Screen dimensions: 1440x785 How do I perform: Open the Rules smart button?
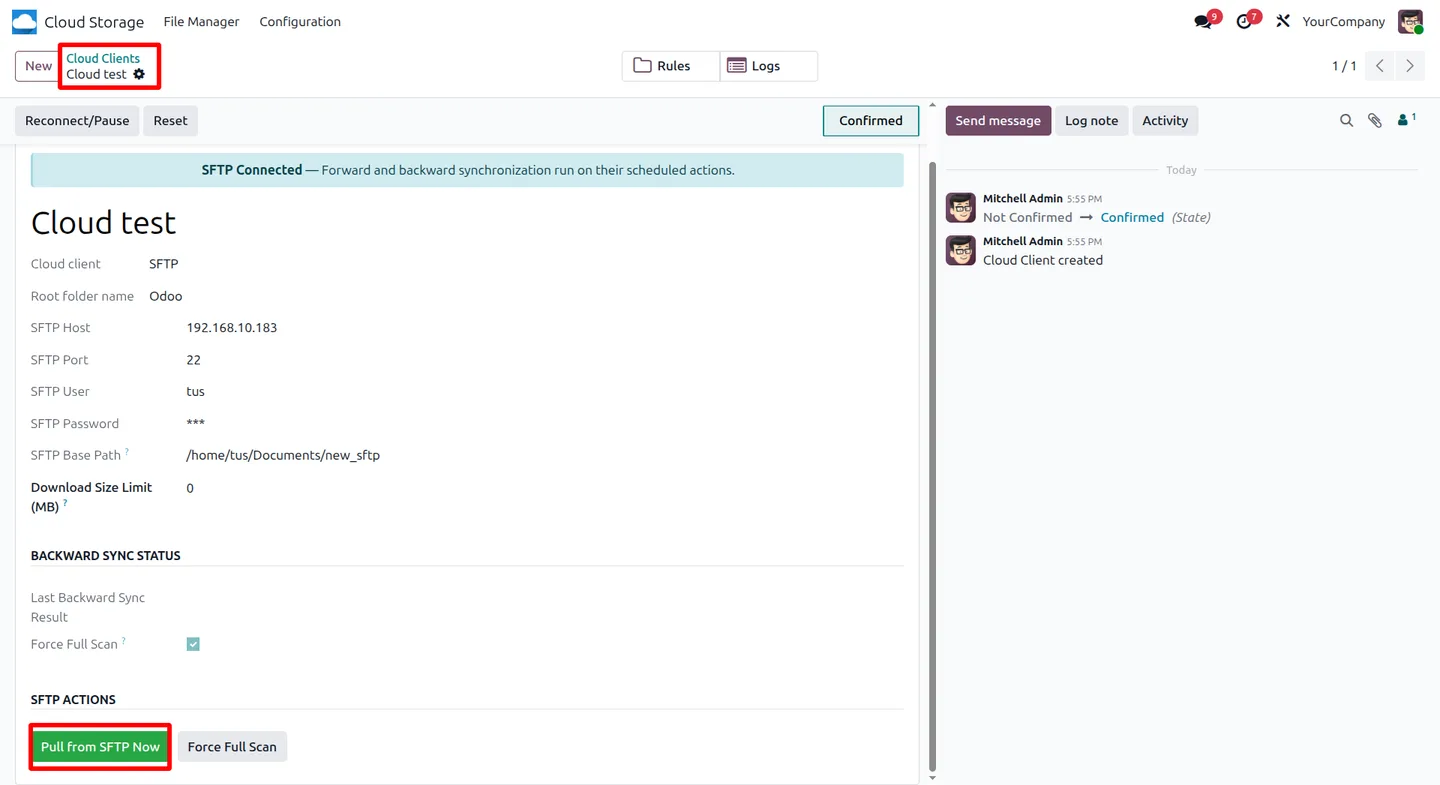[671, 66]
